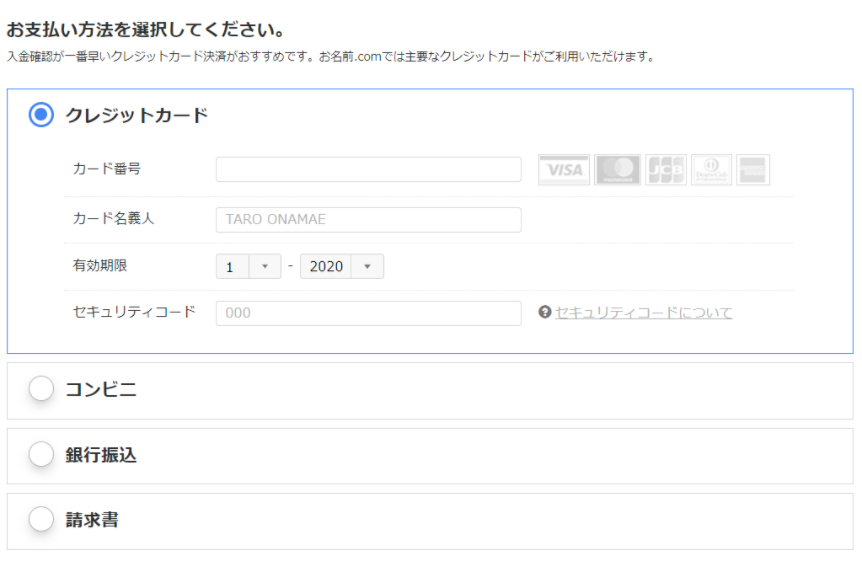This screenshot has height=561, width=862.
Task: Click the American Express card logo icon
Action: coord(753,170)
